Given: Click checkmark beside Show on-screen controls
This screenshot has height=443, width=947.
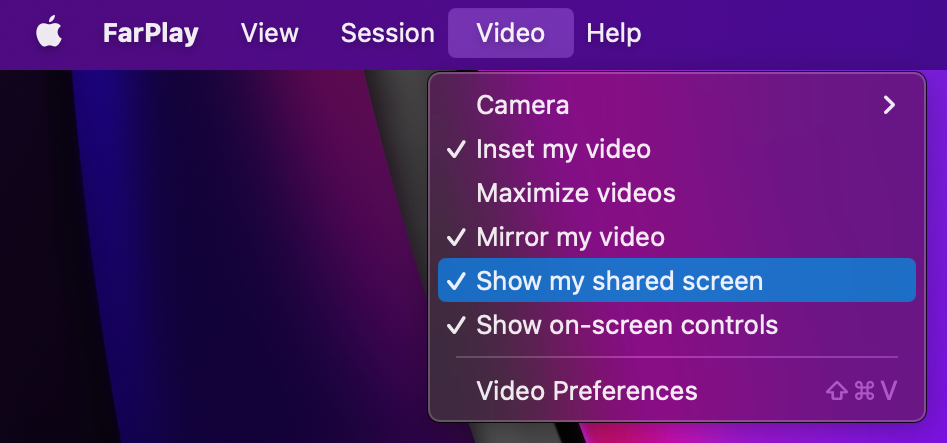Looking at the screenshot, I should point(456,326).
